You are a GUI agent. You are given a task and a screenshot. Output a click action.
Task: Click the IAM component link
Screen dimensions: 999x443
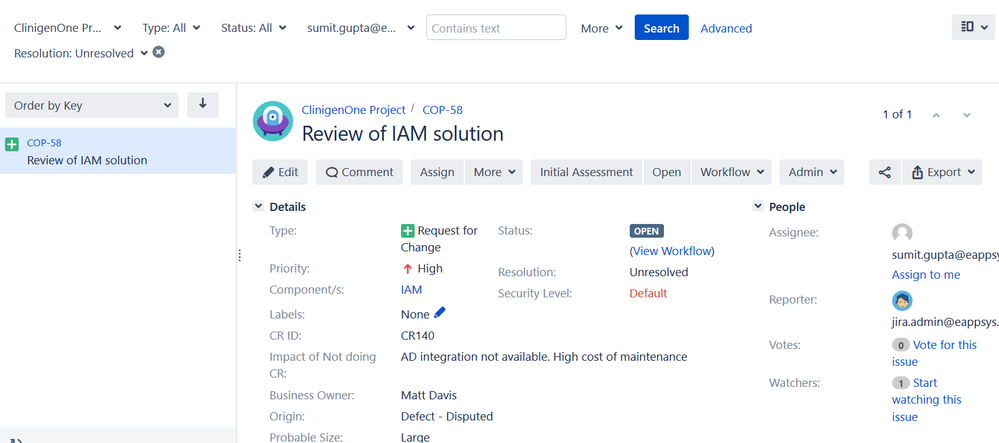(x=411, y=290)
